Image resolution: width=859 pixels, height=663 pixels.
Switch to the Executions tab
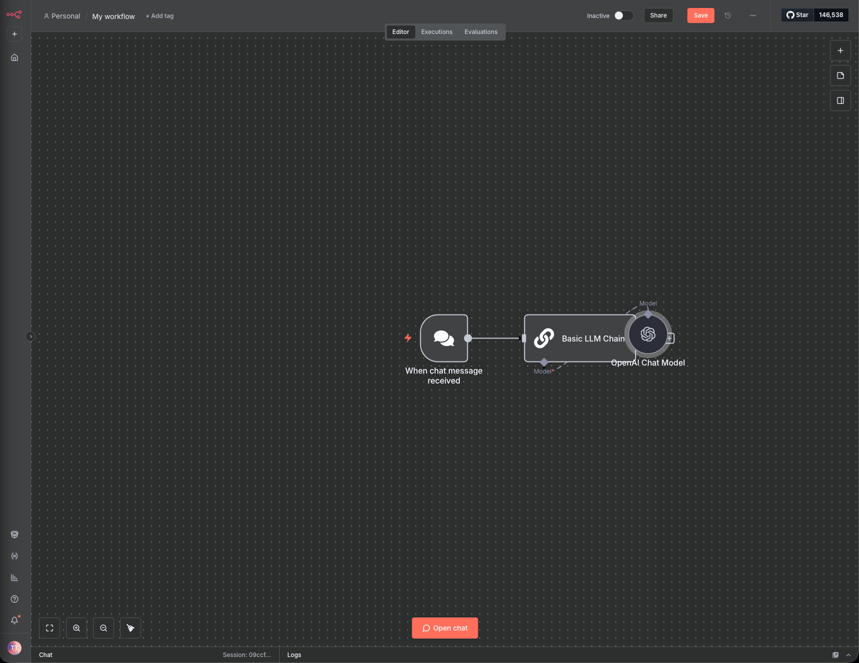pos(437,31)
